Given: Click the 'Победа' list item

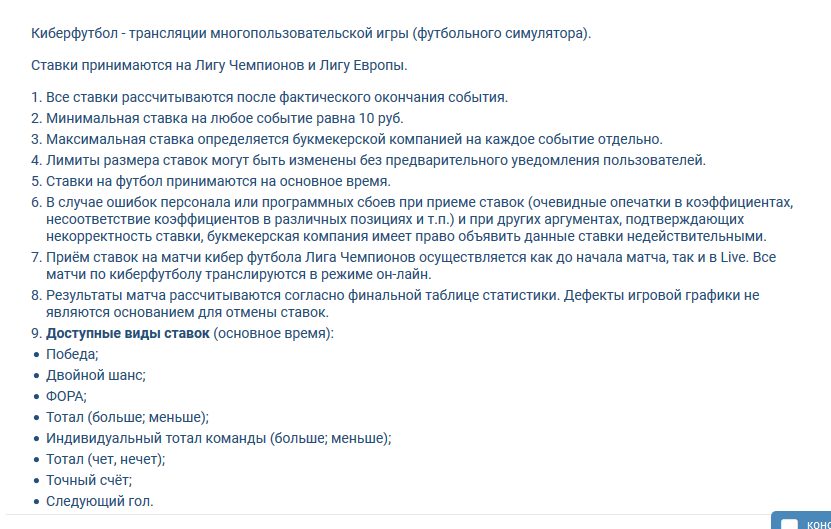Looking at the screenshot, I should click(x=72, y=354).
